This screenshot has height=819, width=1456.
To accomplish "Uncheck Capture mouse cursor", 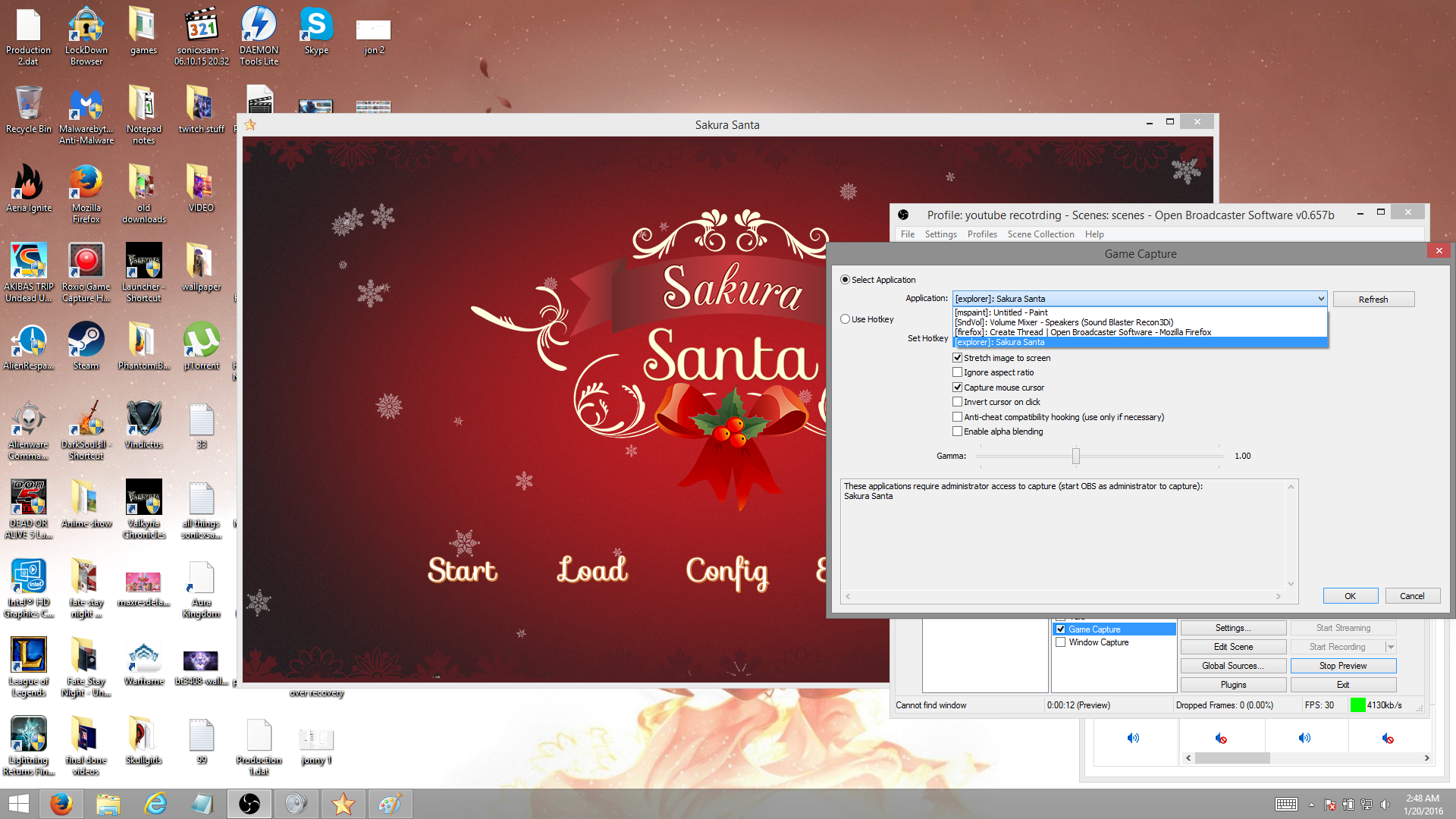I will click(957, 388).
